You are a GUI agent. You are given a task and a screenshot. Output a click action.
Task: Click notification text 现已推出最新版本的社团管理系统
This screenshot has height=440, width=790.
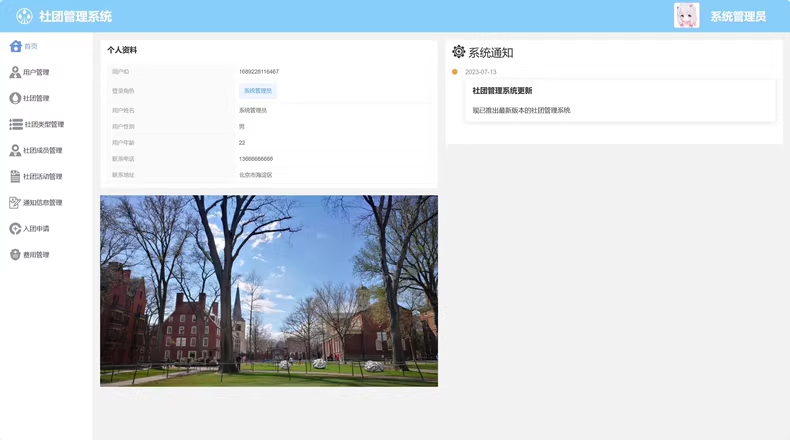point(521,110)
